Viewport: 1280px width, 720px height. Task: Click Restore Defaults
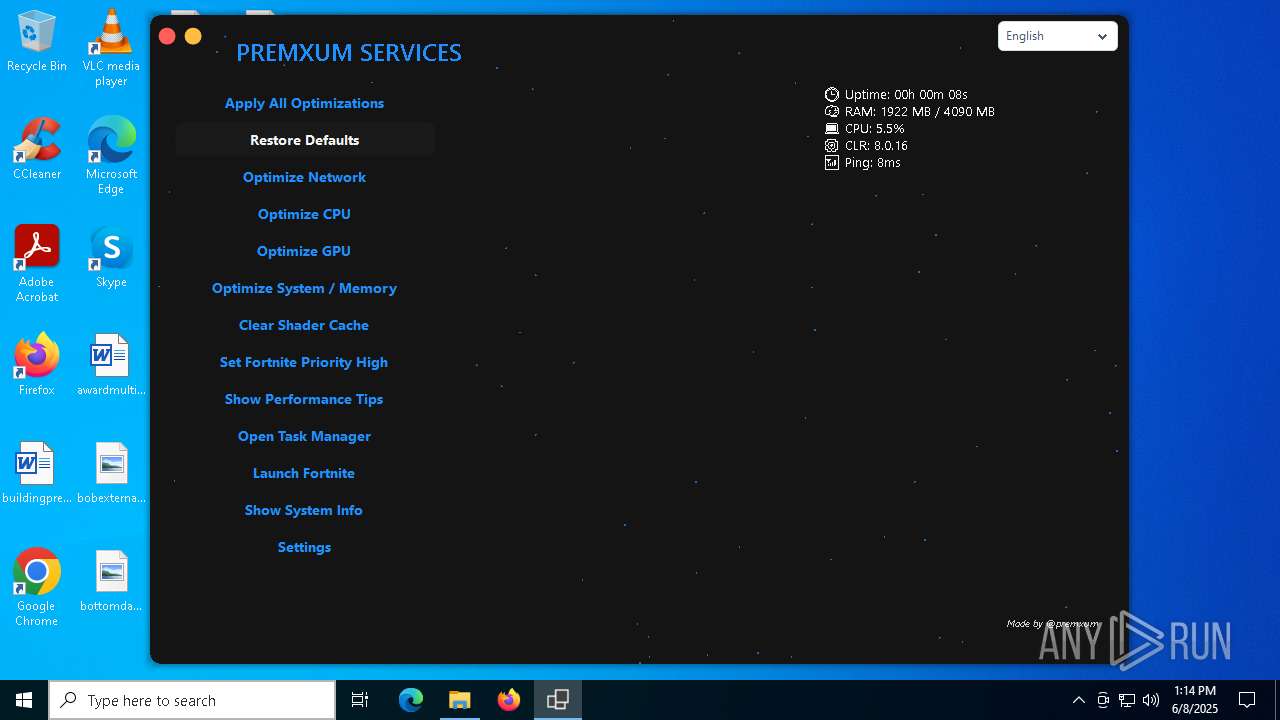click(304, 140)
